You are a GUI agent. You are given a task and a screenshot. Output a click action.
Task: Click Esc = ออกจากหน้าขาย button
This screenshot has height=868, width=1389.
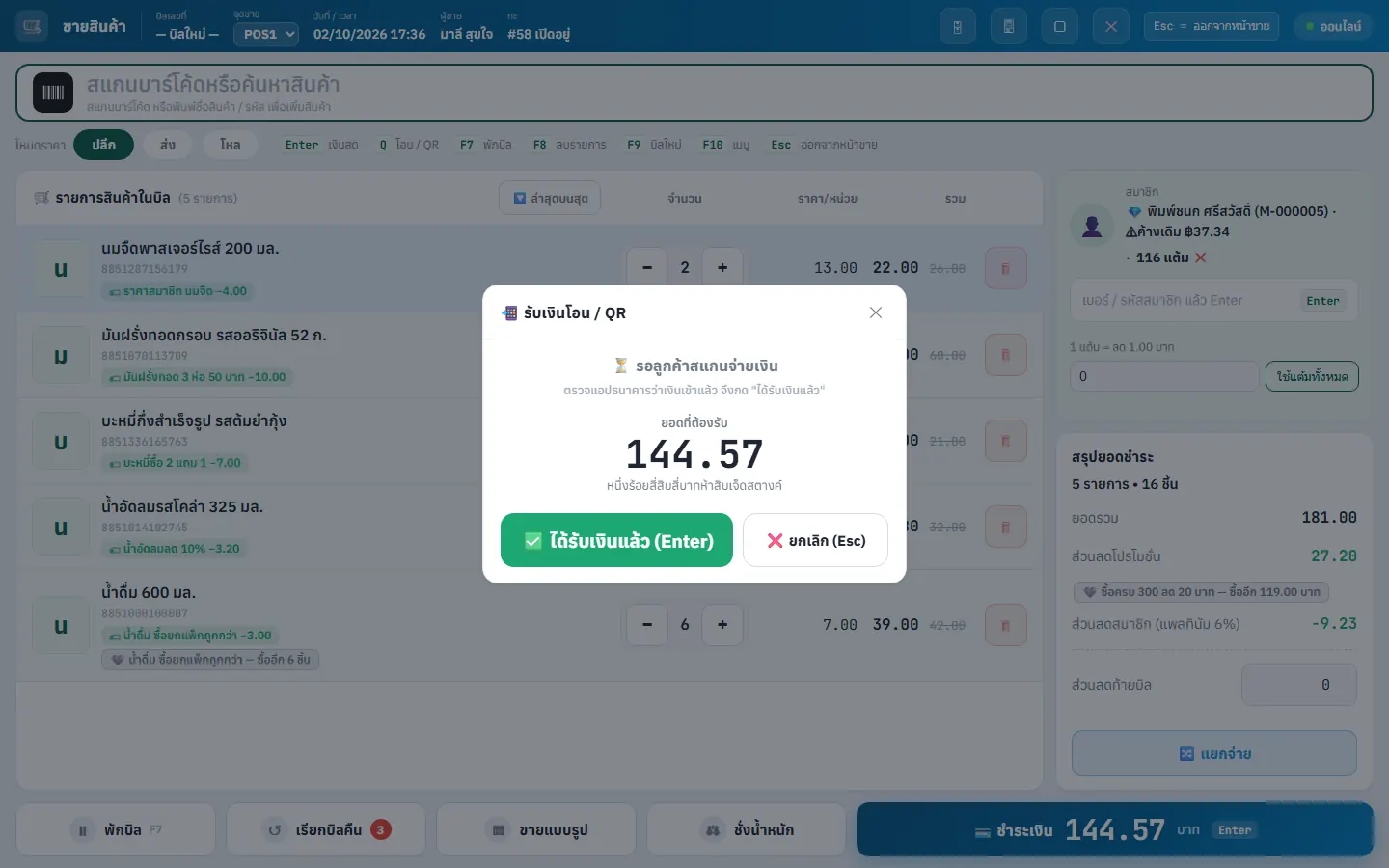pyautogui.click(x=1212, y=26)
